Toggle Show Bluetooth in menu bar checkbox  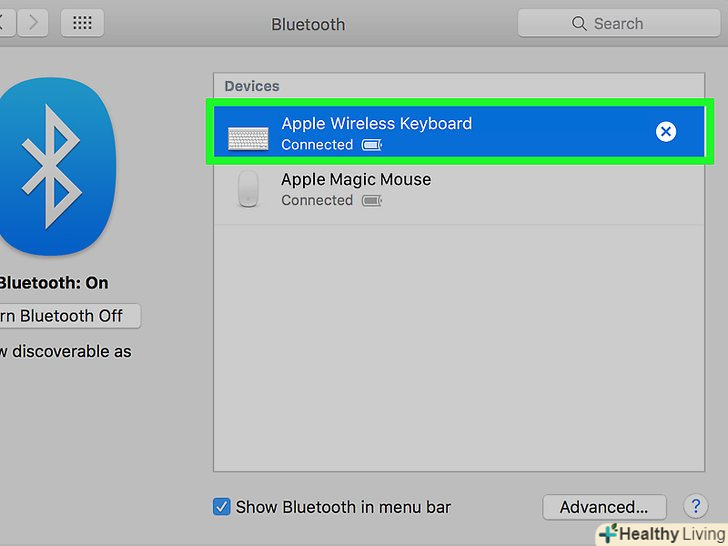(x=221, y=507)
